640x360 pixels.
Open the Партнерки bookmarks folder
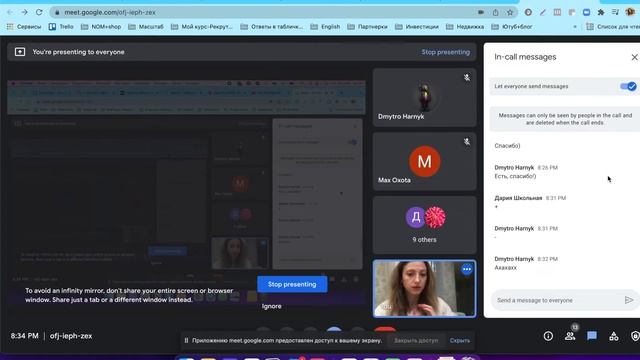tap(367, 27)
